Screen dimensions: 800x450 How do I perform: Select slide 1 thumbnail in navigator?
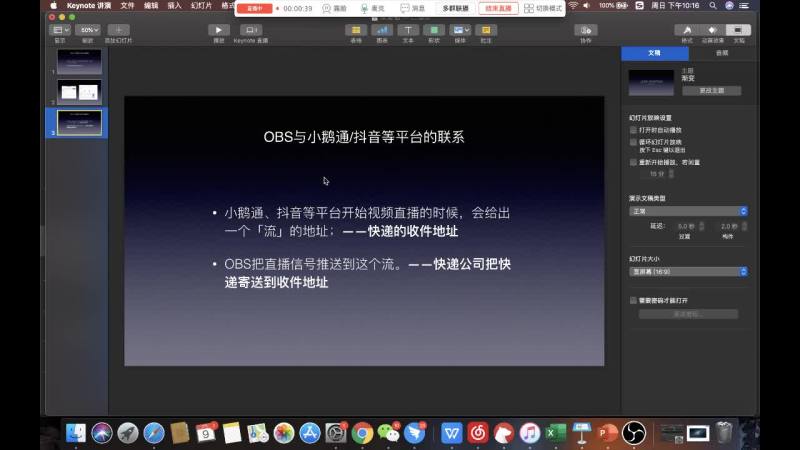[x=79, y=62]
